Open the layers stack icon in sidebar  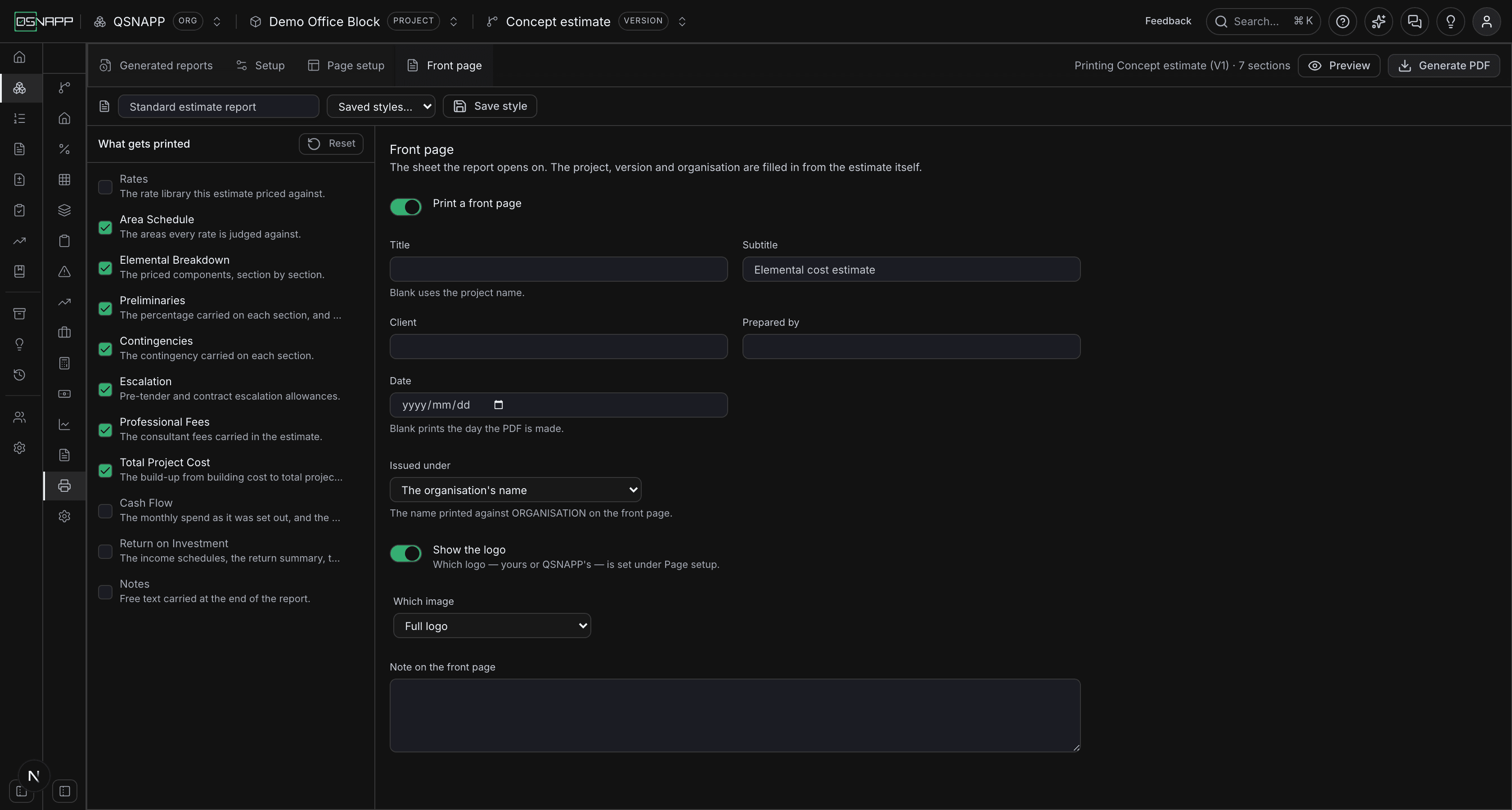pyautogui.click(x=64, y=210)
